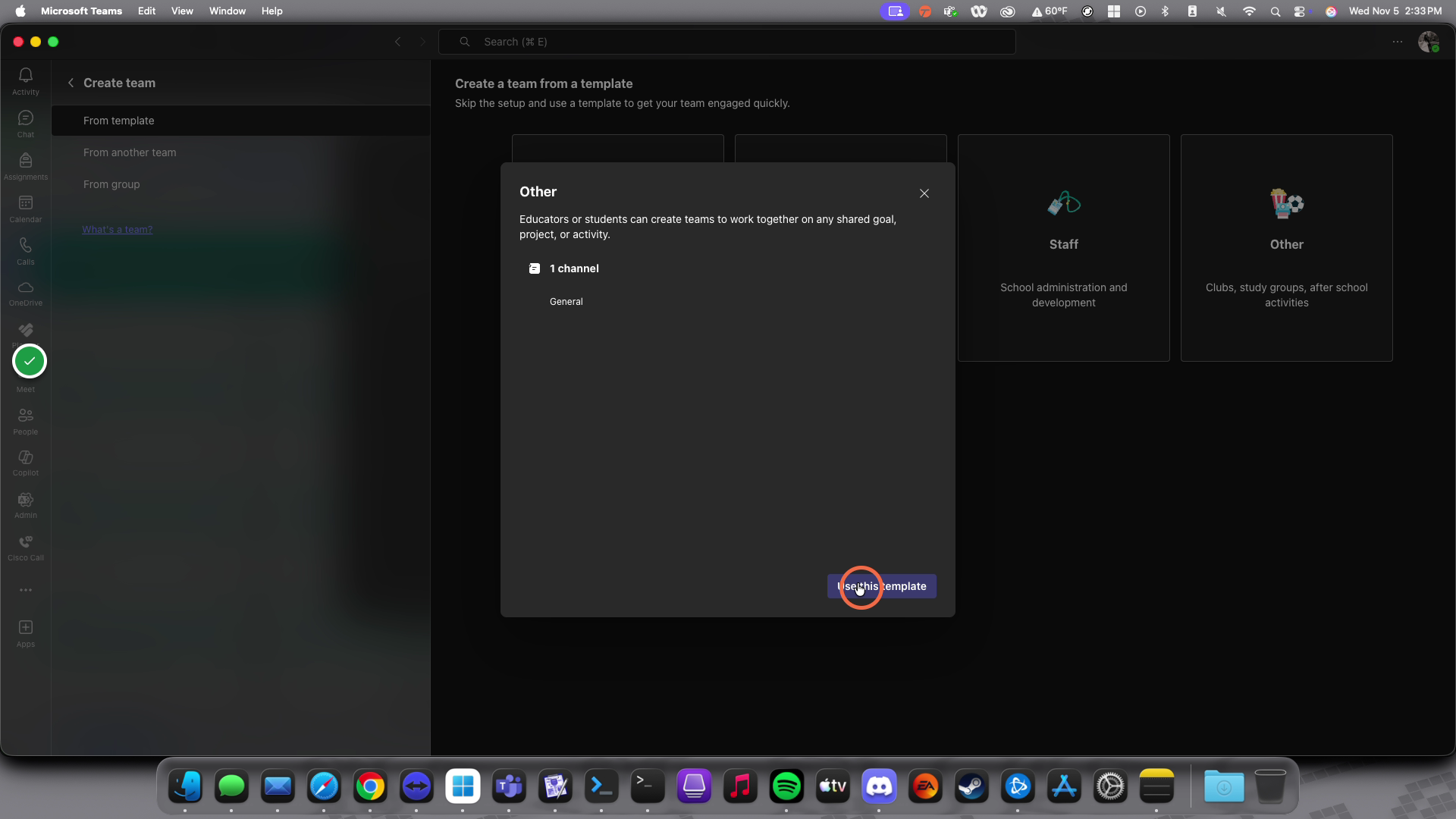This screenshot has height=819, width=1456.
Task: Select the Staff template card
Action: [x=1064, y=248]
